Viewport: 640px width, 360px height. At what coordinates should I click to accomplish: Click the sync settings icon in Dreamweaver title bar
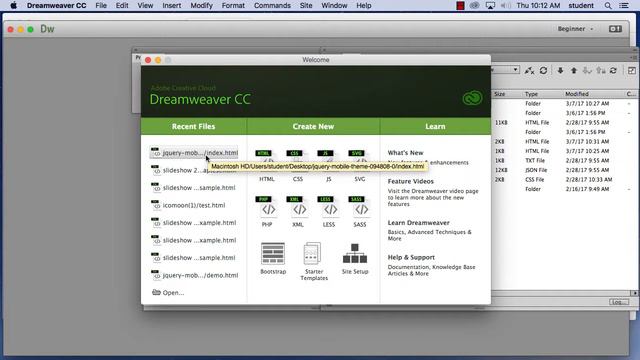click(x=615, y=29)
